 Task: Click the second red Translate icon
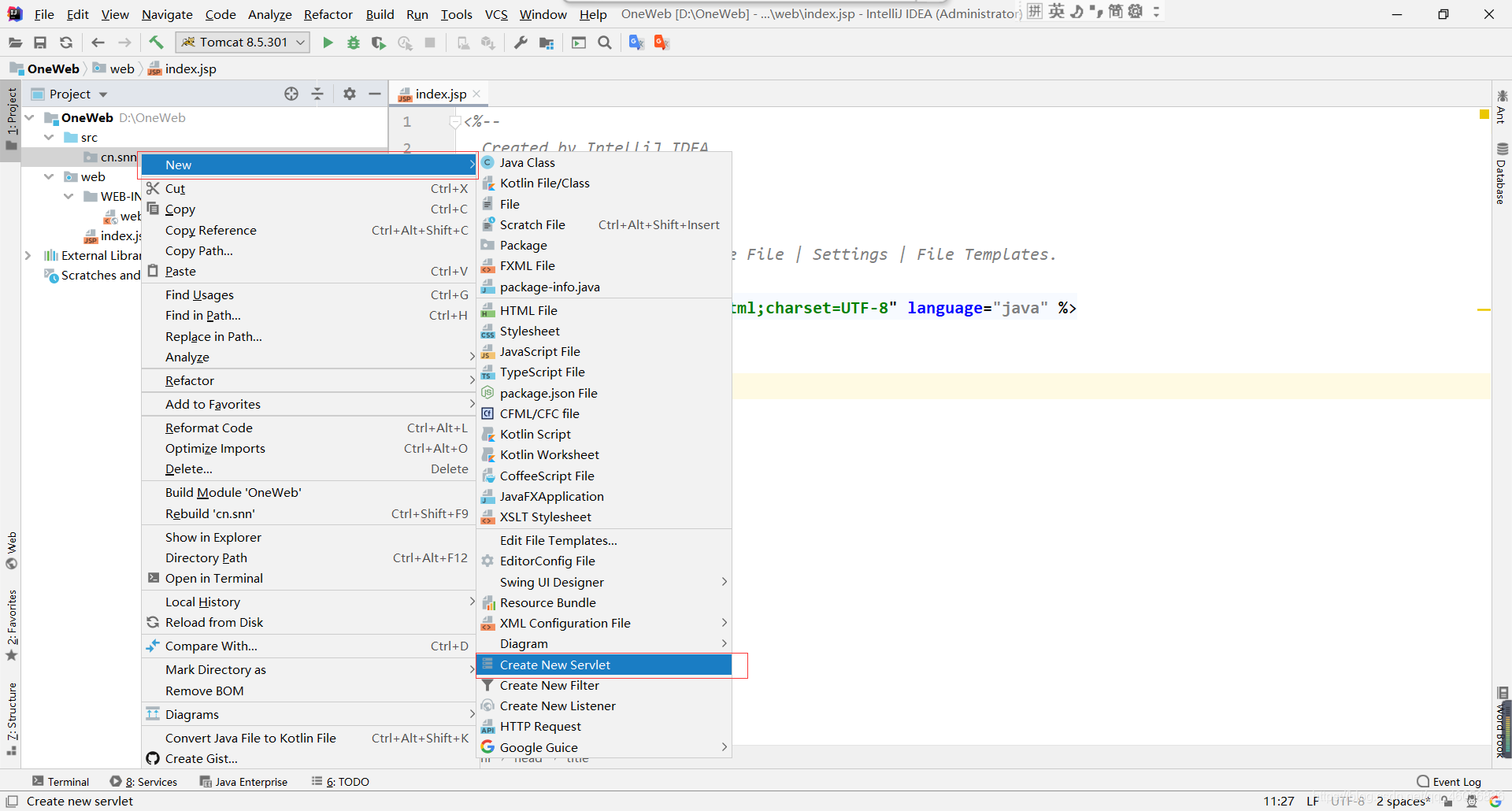point(661,43)
